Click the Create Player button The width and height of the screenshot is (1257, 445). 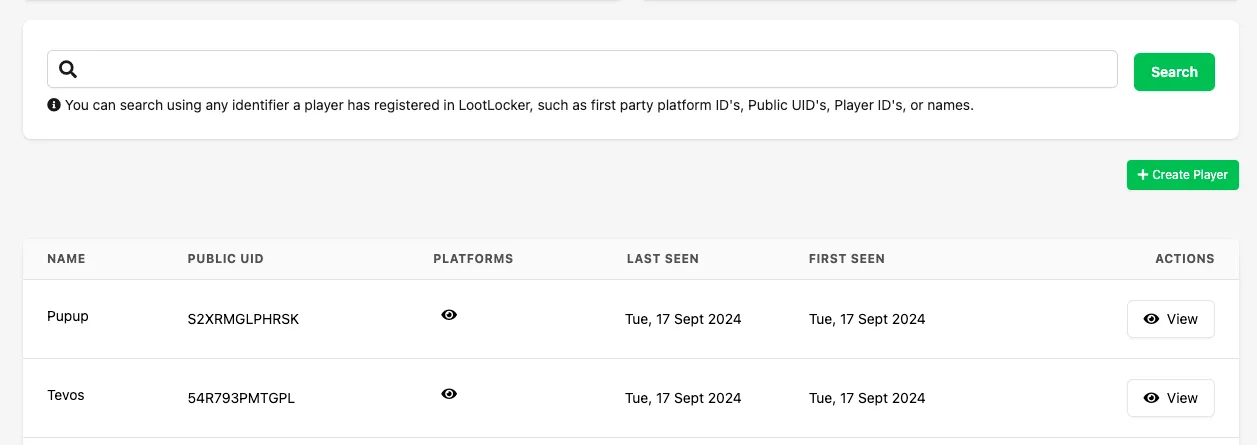[1183, 174]
